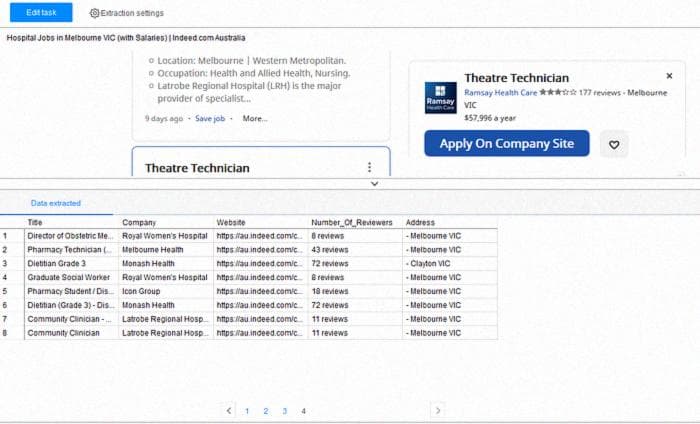Select the - Clayton VIC address cell
This screenshot has height=424, width=700.
450,264
